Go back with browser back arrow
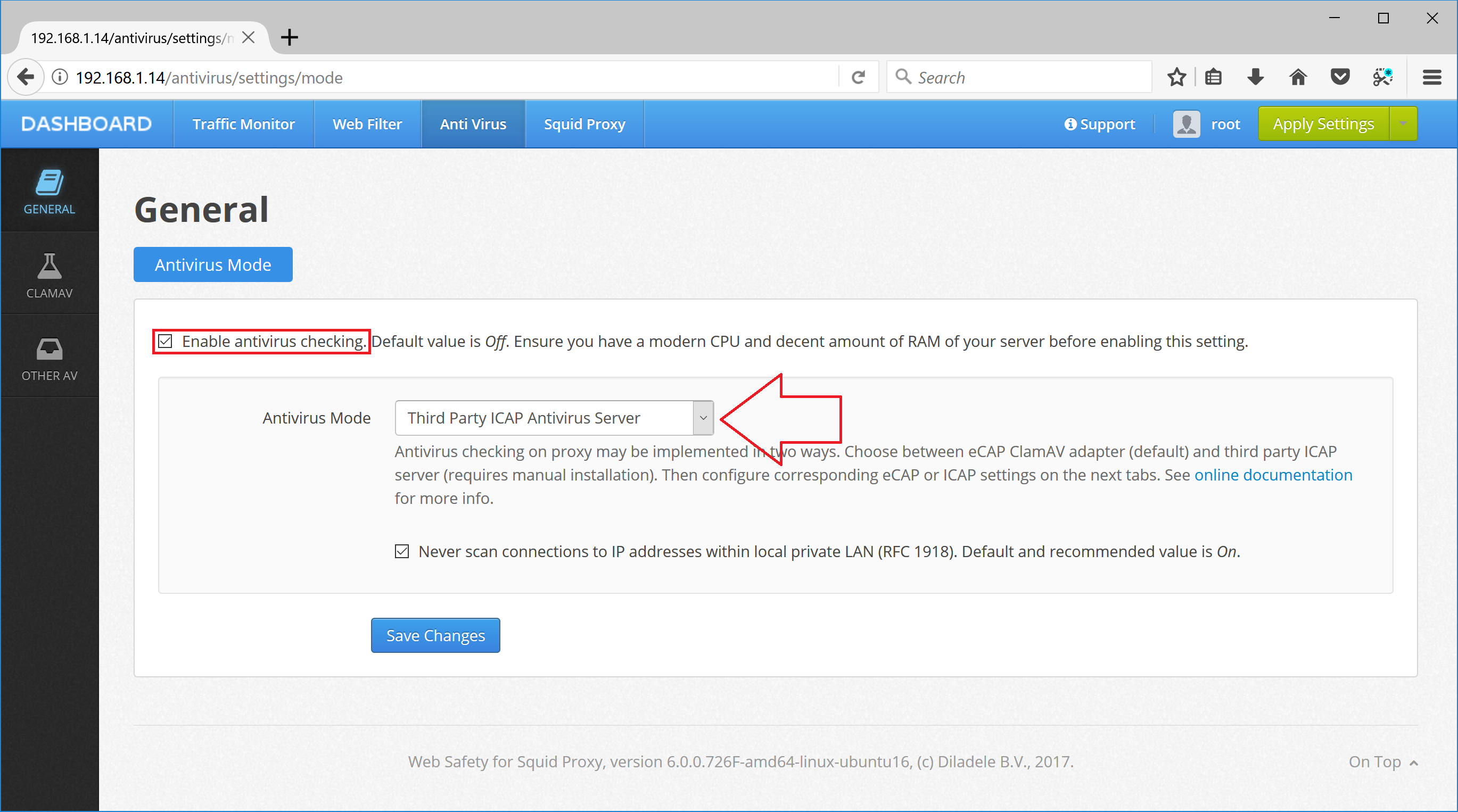1458x812 pixels. tap(26, 77)
